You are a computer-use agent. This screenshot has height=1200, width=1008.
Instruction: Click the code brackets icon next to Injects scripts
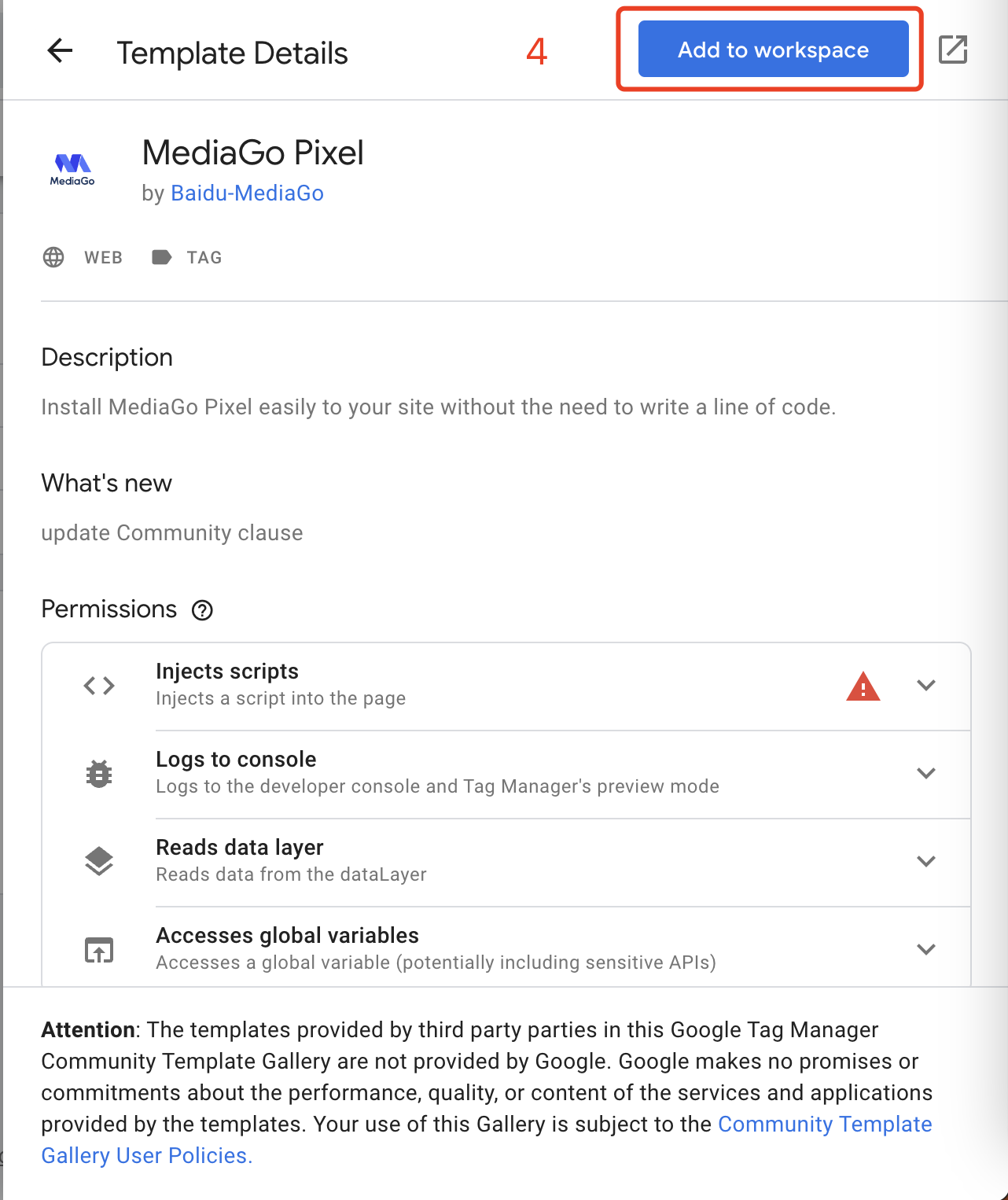point(98,685)
